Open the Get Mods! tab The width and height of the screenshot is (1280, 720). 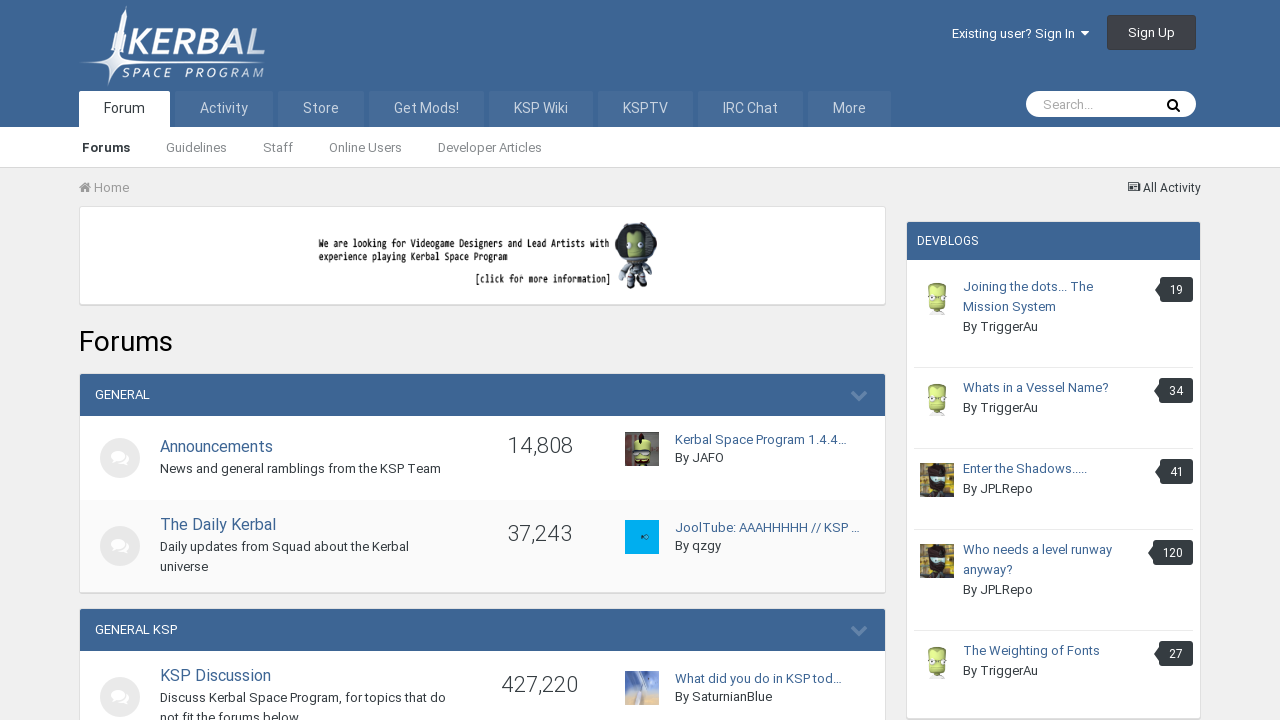pyautogui.click(x=426, y=109)
